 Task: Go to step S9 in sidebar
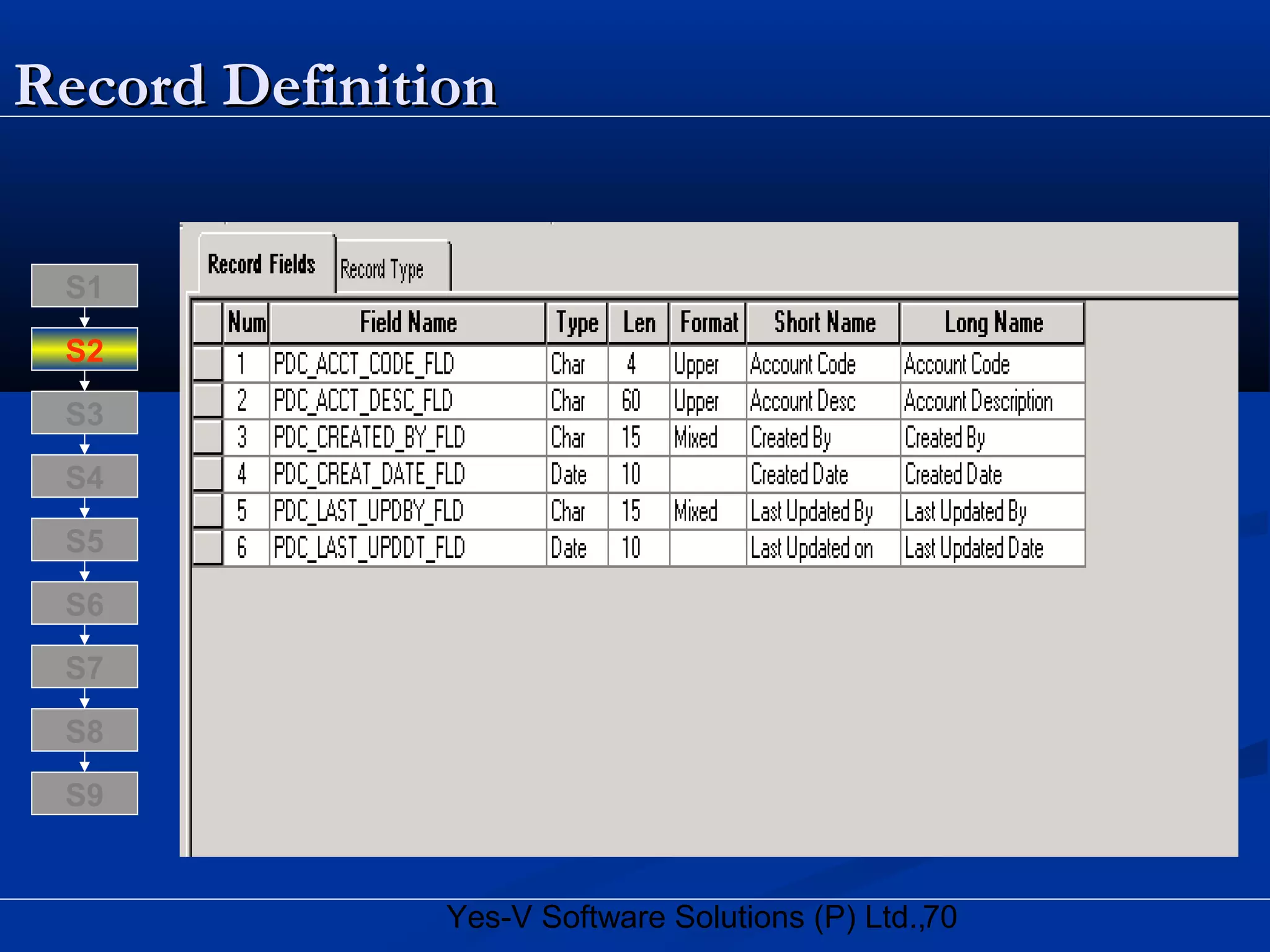click(x=85, y=793)
